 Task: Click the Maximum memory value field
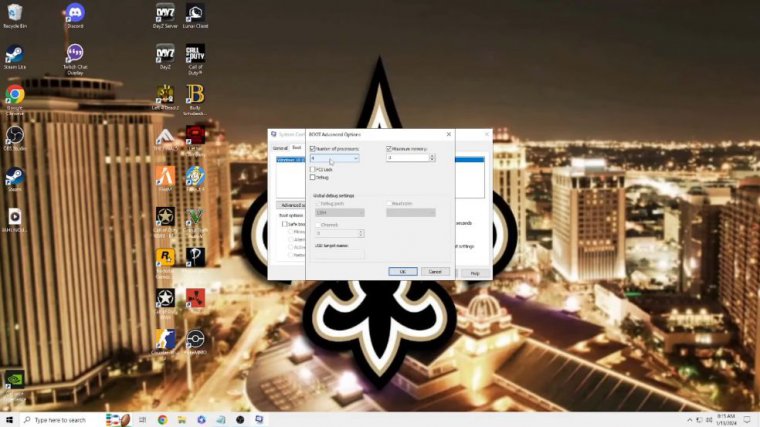(407, 158)
